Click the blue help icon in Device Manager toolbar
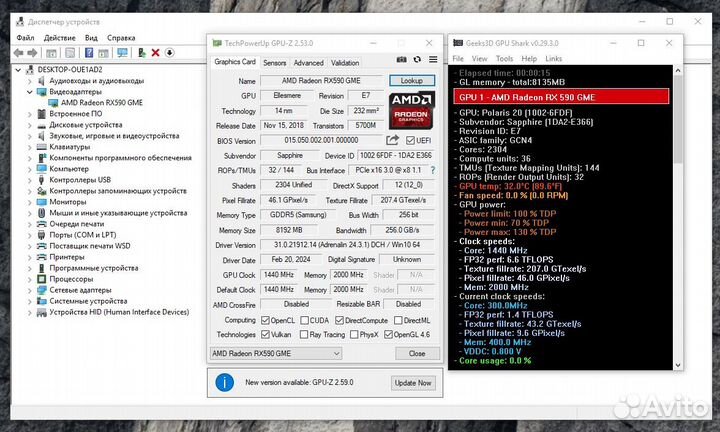This screenshot has height=432, width=720. click(x=89, y=53)
